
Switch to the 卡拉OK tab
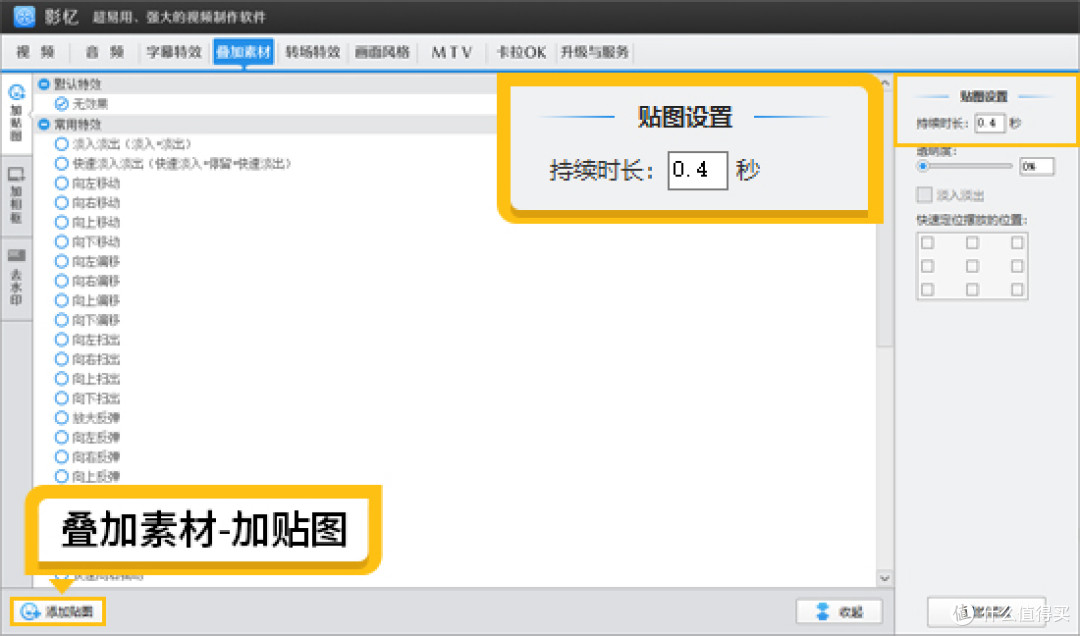coord(521,52)
